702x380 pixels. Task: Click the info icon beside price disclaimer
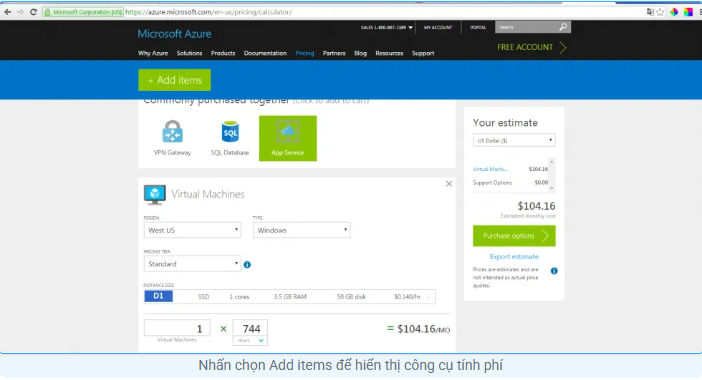(x=554, y=271)
